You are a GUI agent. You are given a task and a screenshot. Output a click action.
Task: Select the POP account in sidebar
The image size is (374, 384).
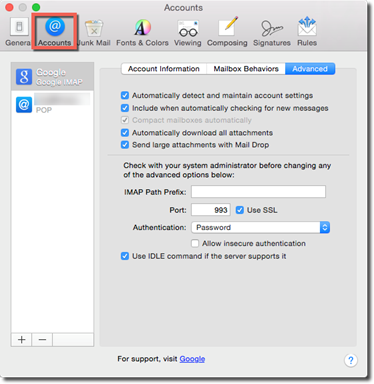[x=52, y=104]
